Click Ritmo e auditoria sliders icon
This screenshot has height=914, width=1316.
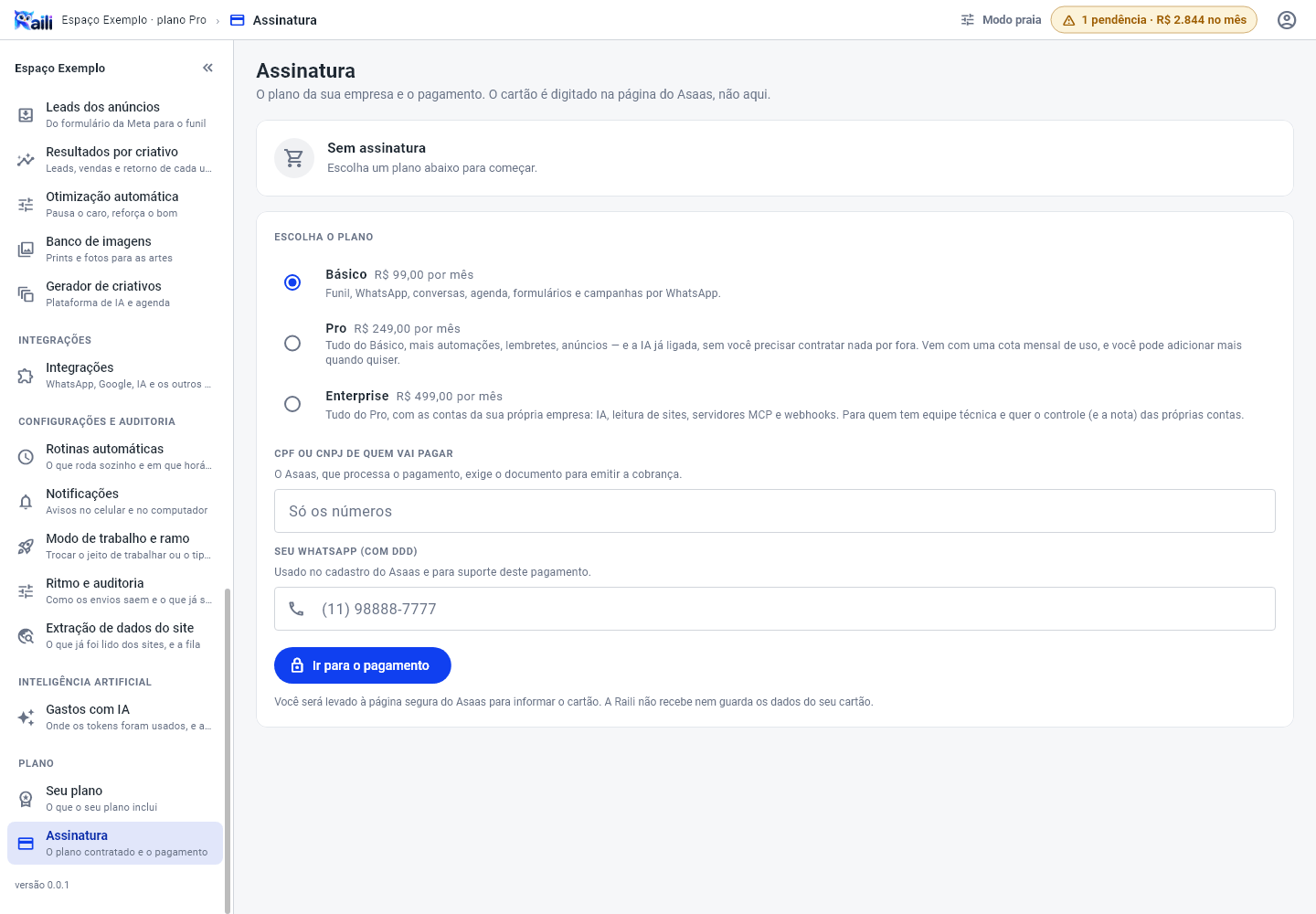pyautogui.click(x=26, y=591)
